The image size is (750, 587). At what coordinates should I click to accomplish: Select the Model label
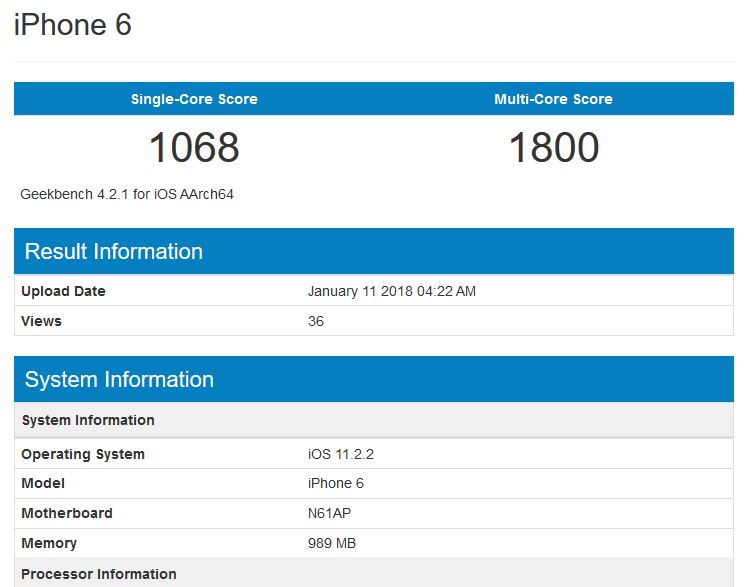pyautogui.click(x=43, y=483)
